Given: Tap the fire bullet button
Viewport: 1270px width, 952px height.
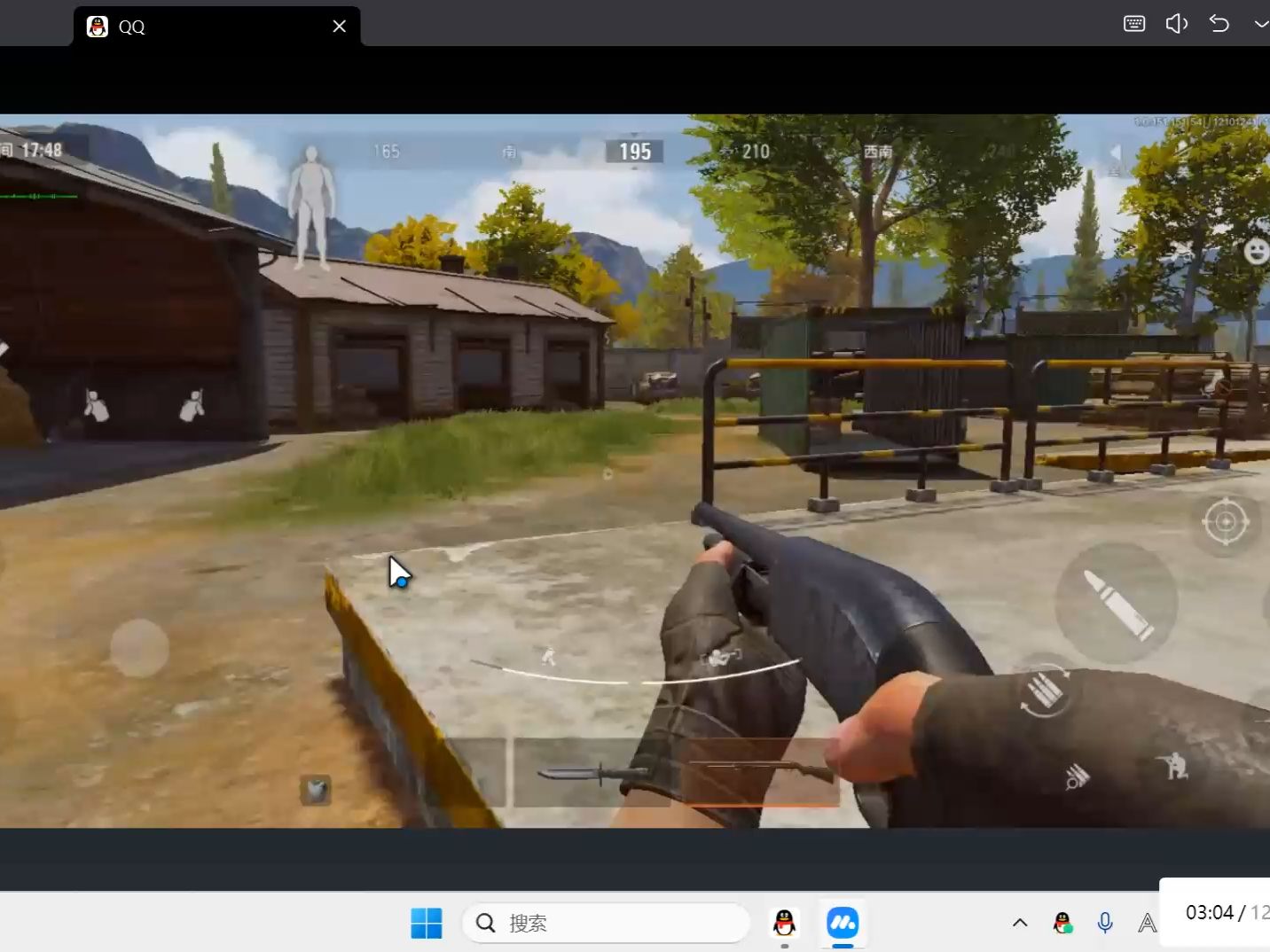Looking at the screenshot, I should coord(1117,603).
